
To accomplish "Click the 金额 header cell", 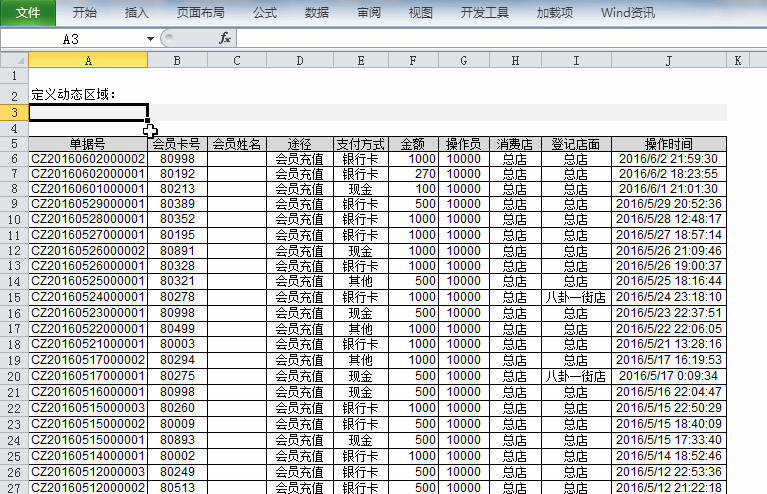I will point(413,144).
